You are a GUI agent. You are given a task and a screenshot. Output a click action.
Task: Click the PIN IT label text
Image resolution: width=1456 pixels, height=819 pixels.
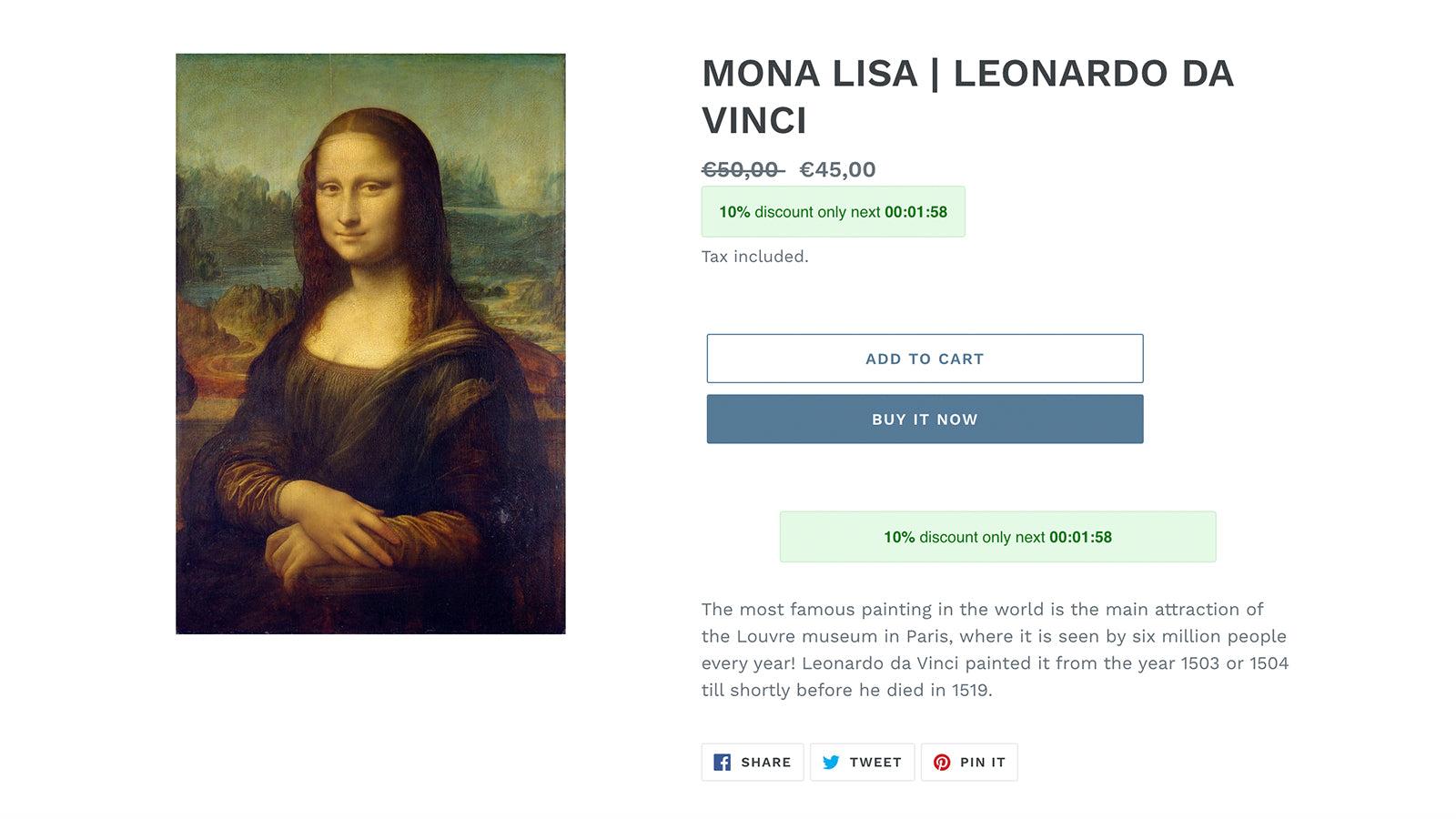(983, 763)
